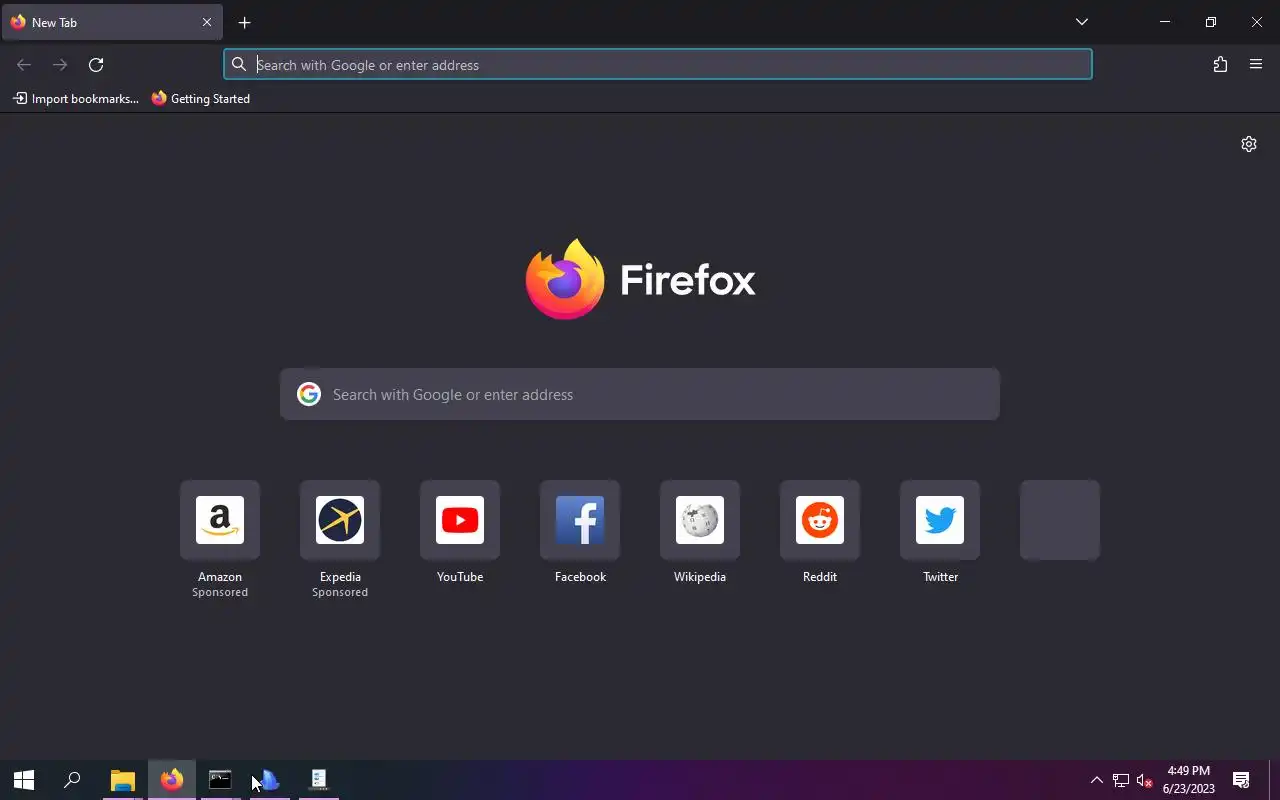Open the terminal app in taskbar
Viewport: 1280px width, 800px height.
click(220, 780)
